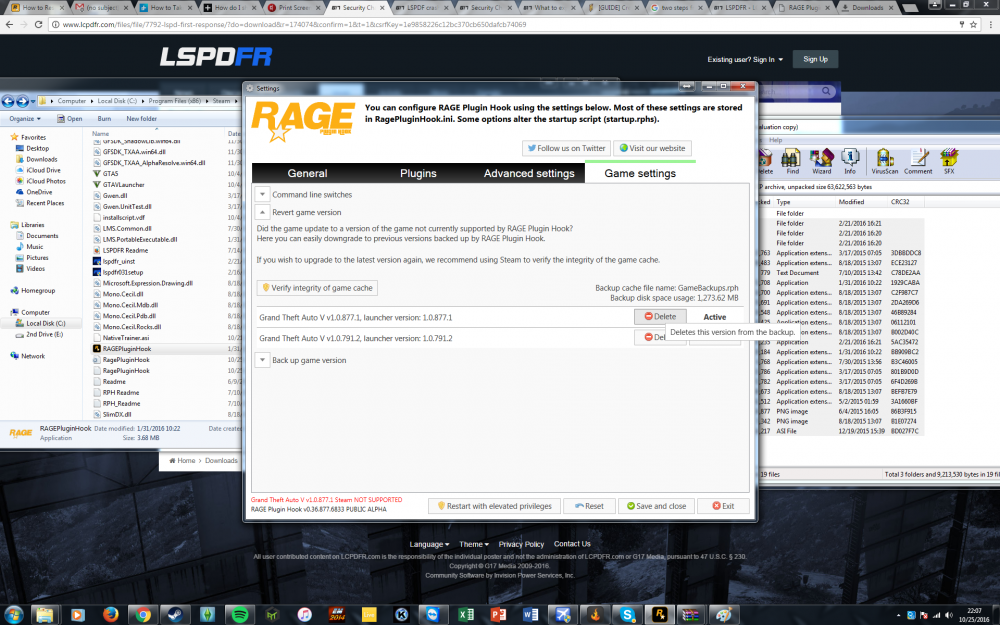Show hidden system tray icons
This screenshot has height=625, width=1000.
pyautogui.click(x=898, y=615)
